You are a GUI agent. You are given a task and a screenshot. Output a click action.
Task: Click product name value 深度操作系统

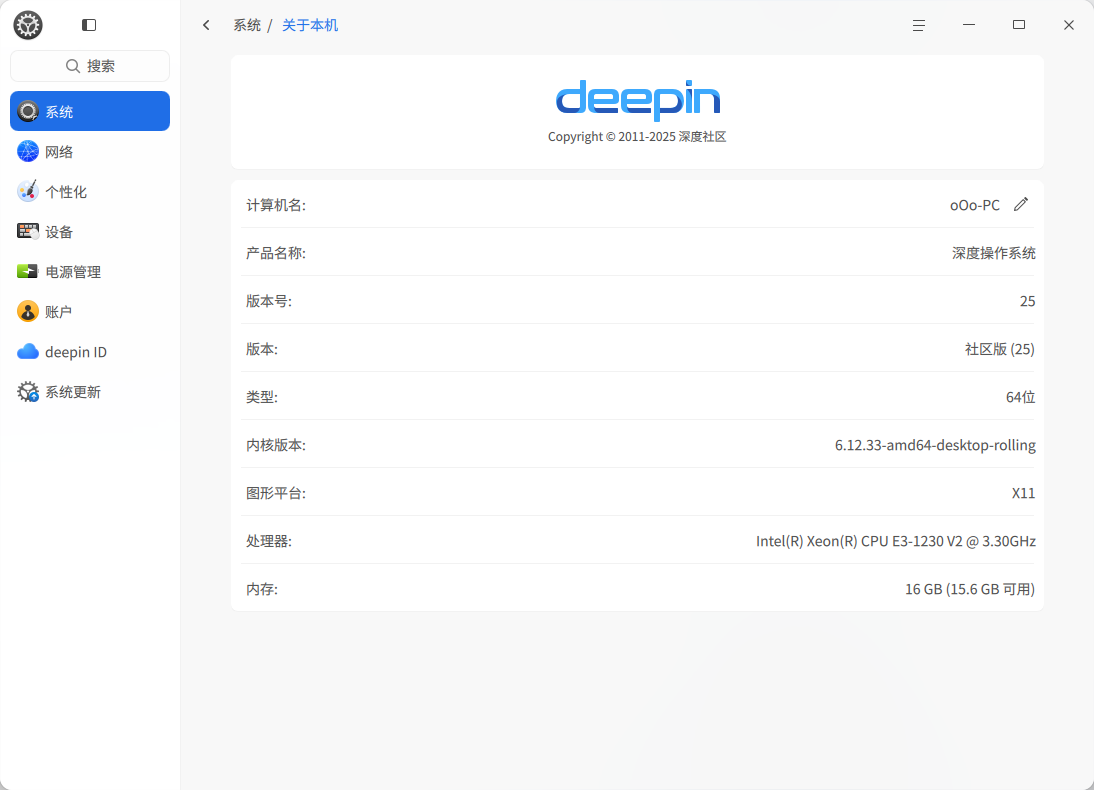[x=994, y=253]
